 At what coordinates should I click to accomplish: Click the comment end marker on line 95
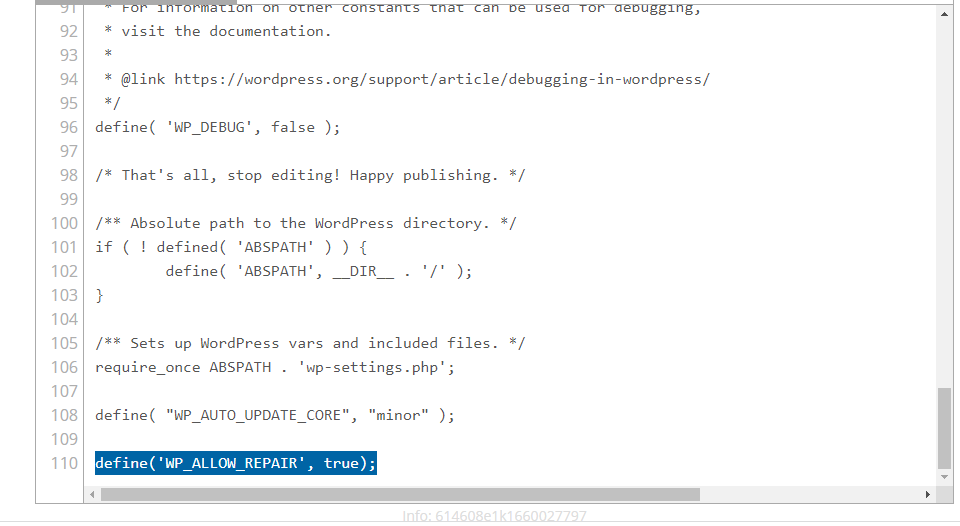coord(112,103)
